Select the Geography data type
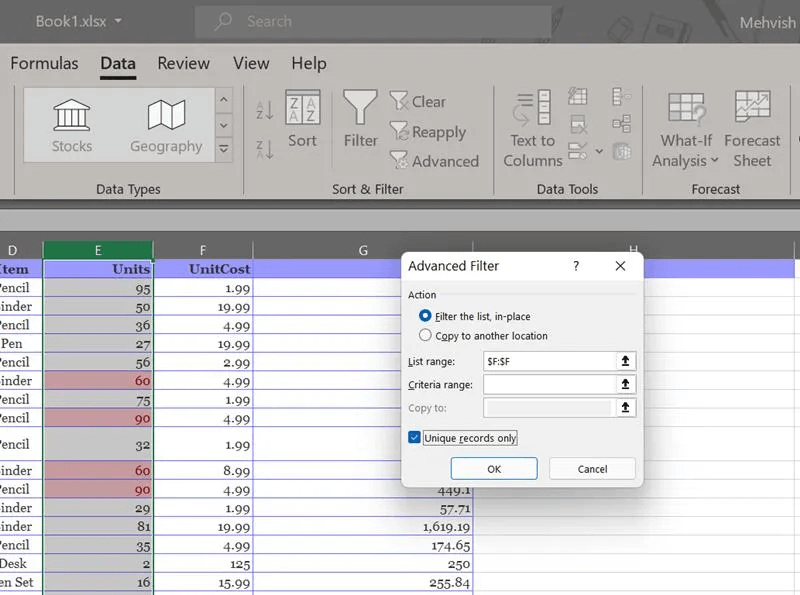The width and height of the screenshot is (800, 595). [x=166, y=125]
